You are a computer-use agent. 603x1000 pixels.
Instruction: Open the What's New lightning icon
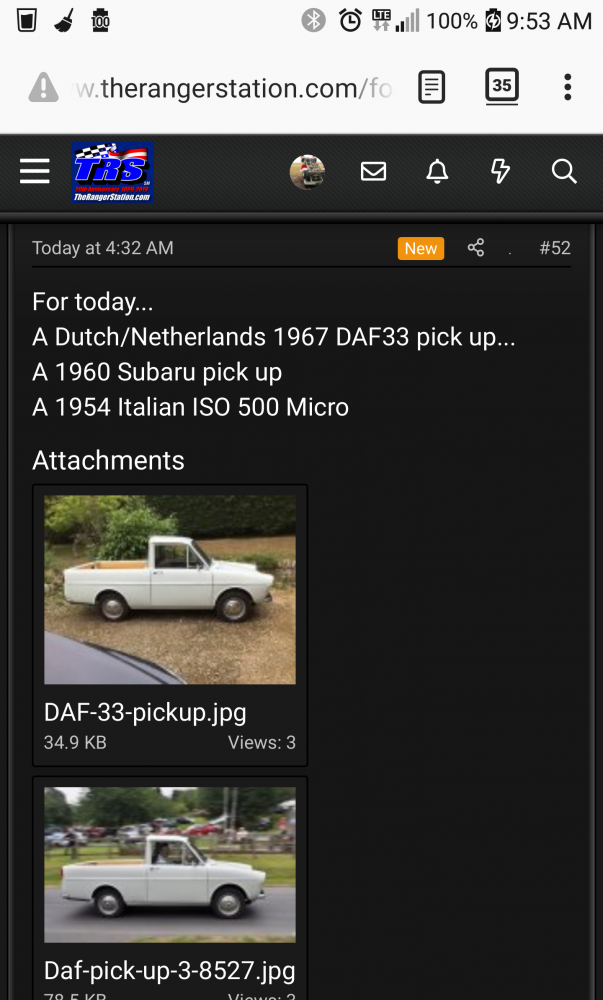point(500,172)
